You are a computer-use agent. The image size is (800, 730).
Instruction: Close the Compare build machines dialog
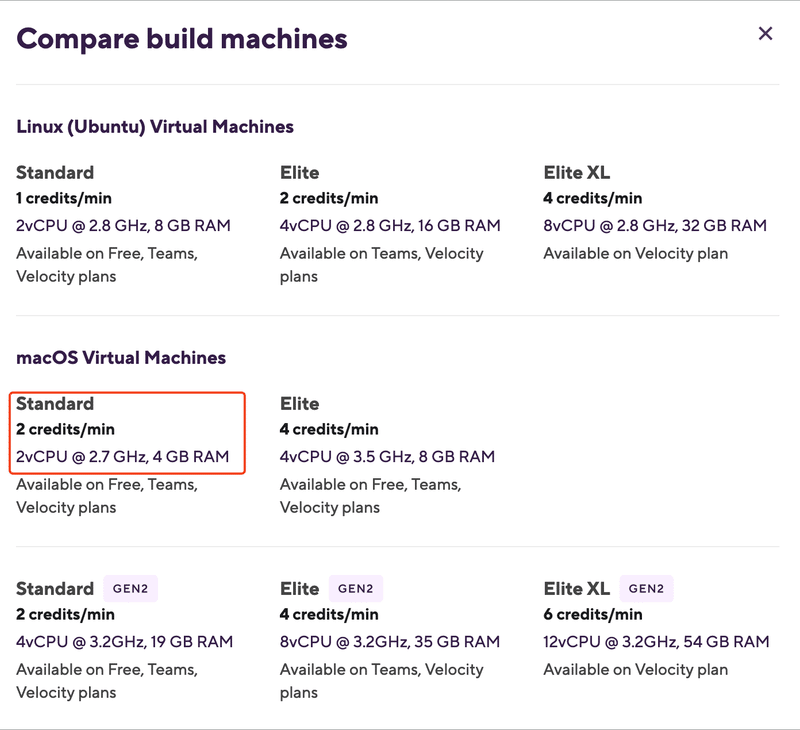(765, 34)
